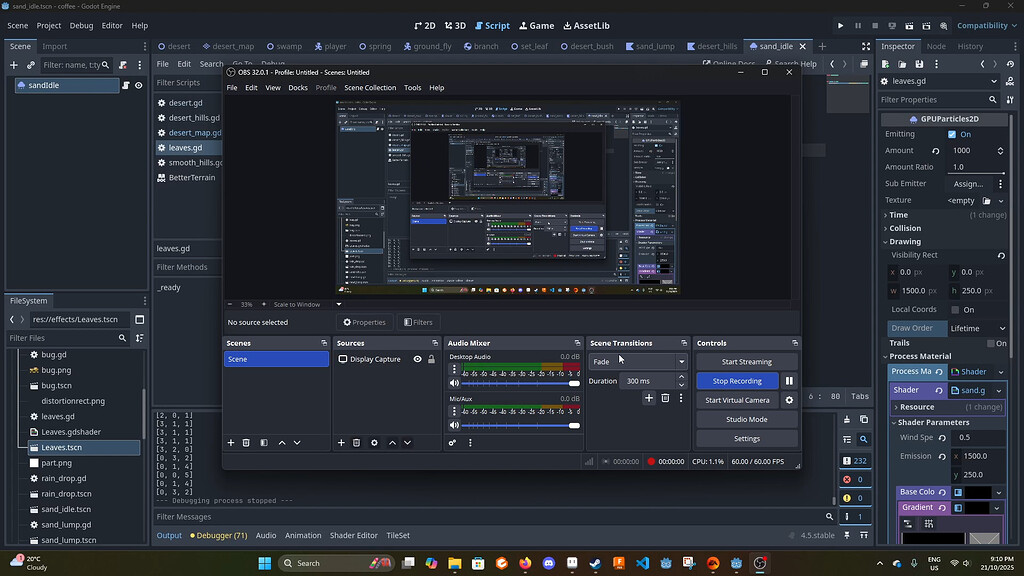Open Compatibility renderer dropdown
The width and height of the screenshot is (1024, 576).
coord(986,25)
